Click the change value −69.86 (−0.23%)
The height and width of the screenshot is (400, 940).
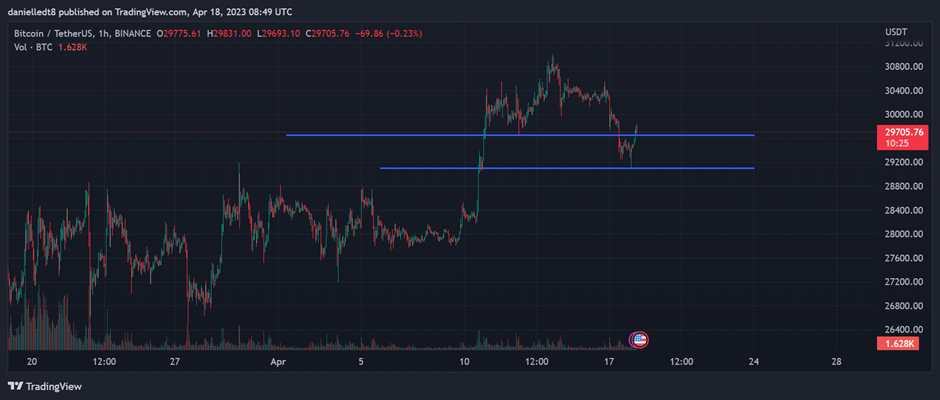pos(388,34)
